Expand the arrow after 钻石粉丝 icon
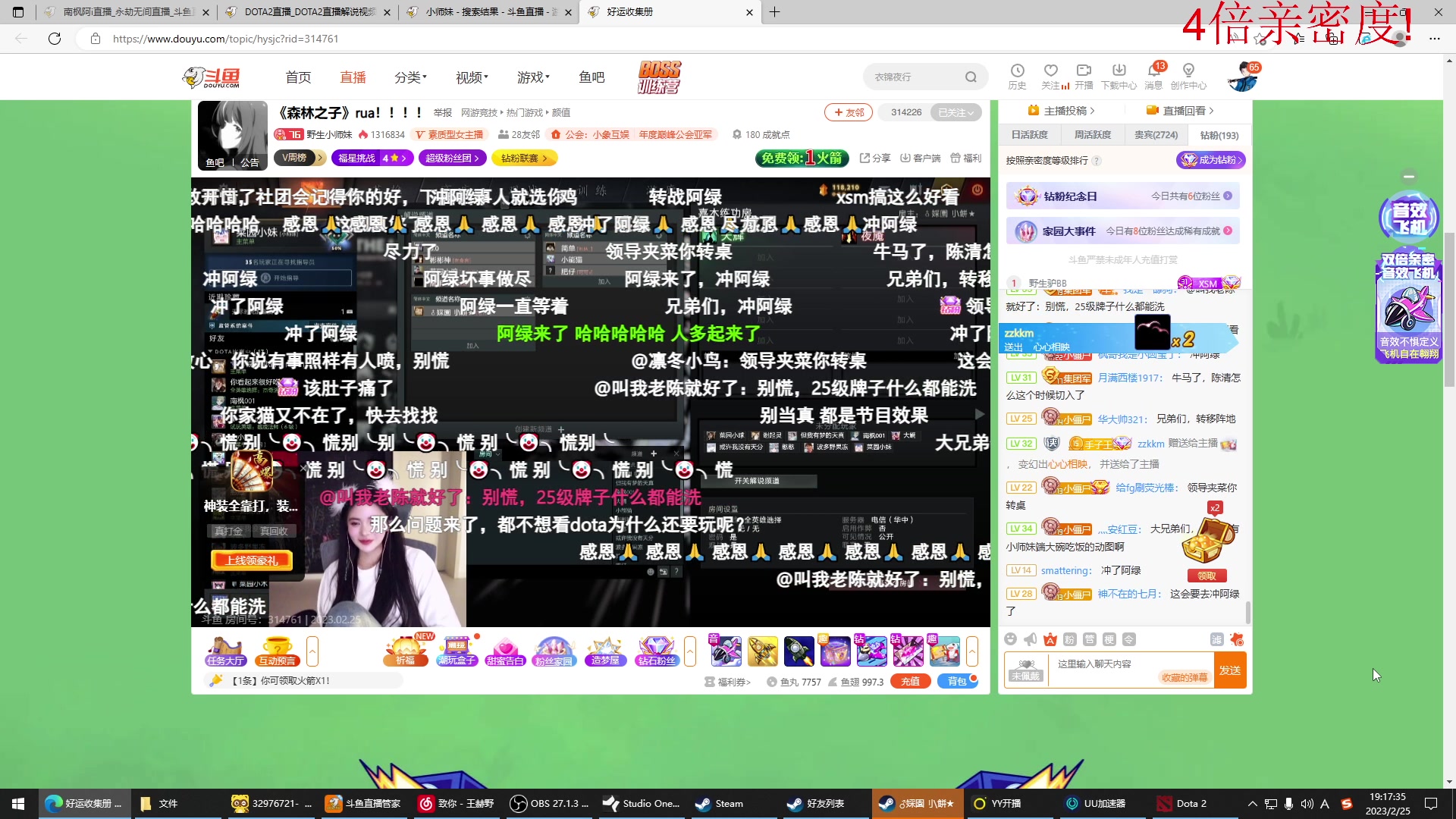The image size is (1456, 819). 689,651
